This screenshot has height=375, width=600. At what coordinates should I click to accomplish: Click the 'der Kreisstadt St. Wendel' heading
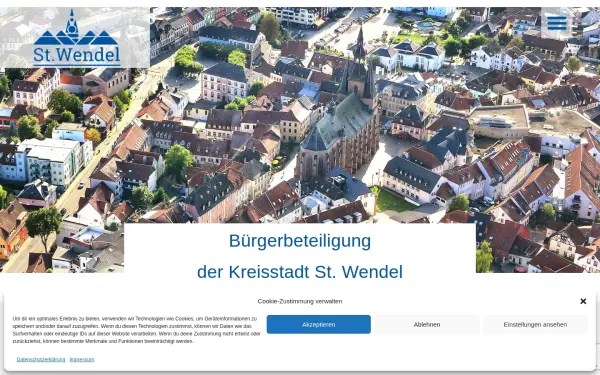pyautogui.click(x=300, y=272)
